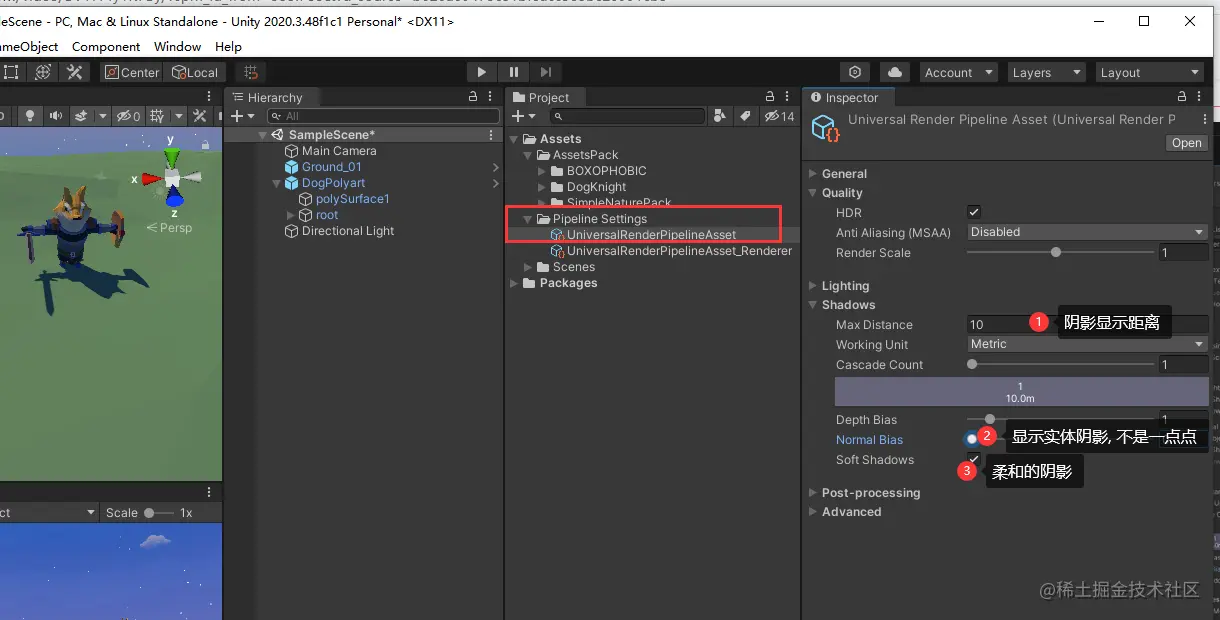Image resolution: width=1220 pixels, height=620 pixels.
Task: Open the Layout dropdown
Action: (x=1149, y=72)
